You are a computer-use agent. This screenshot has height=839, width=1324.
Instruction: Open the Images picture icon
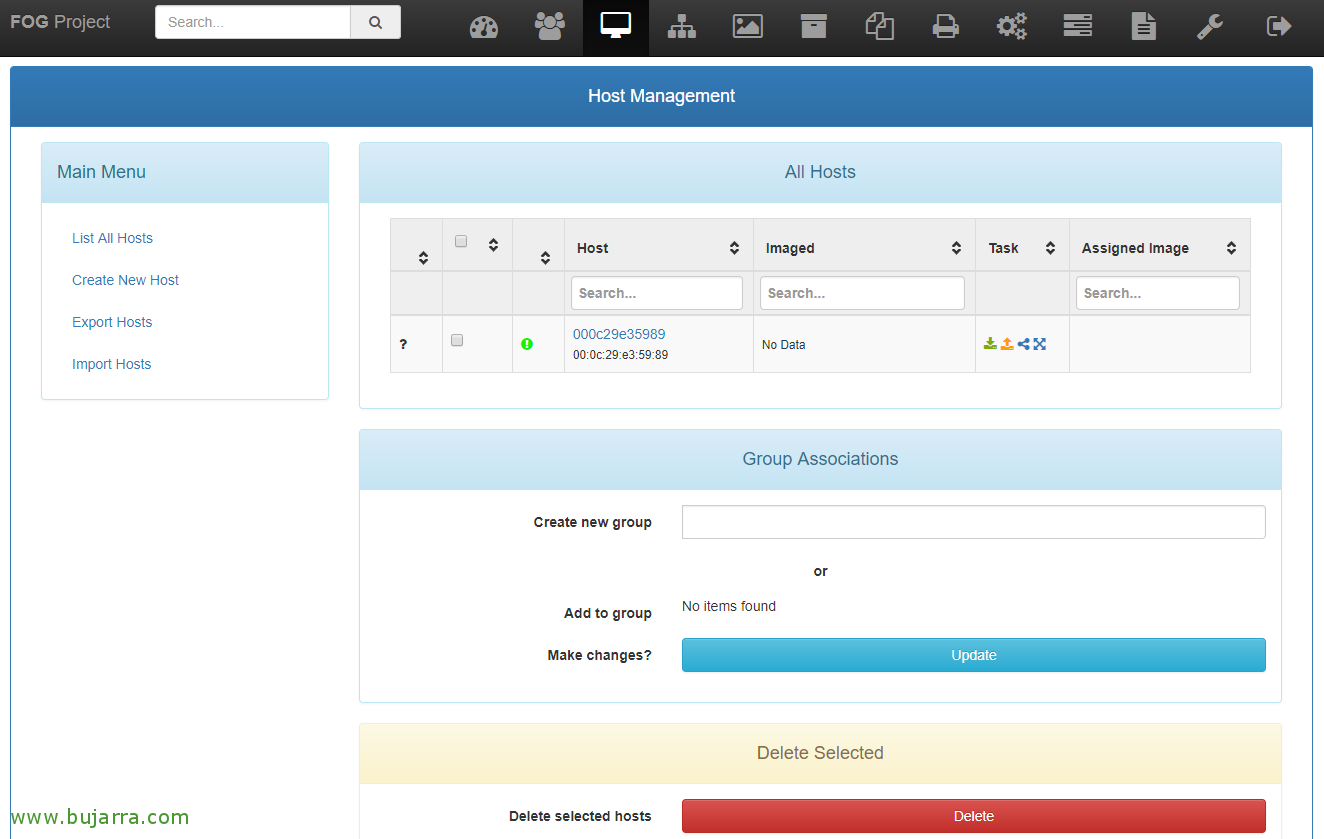748,27
